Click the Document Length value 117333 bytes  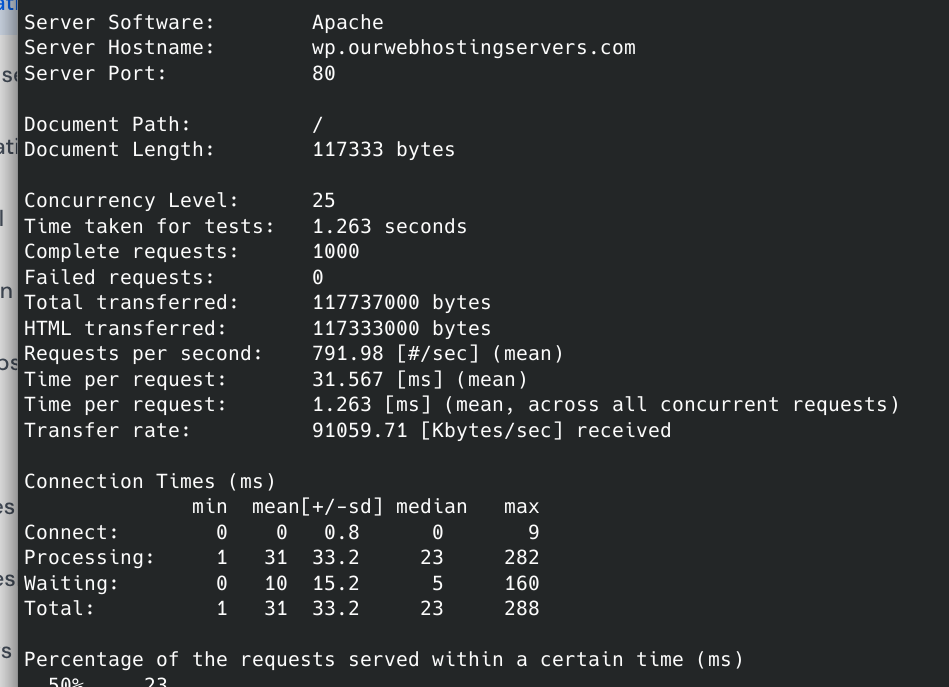(383, 150)
